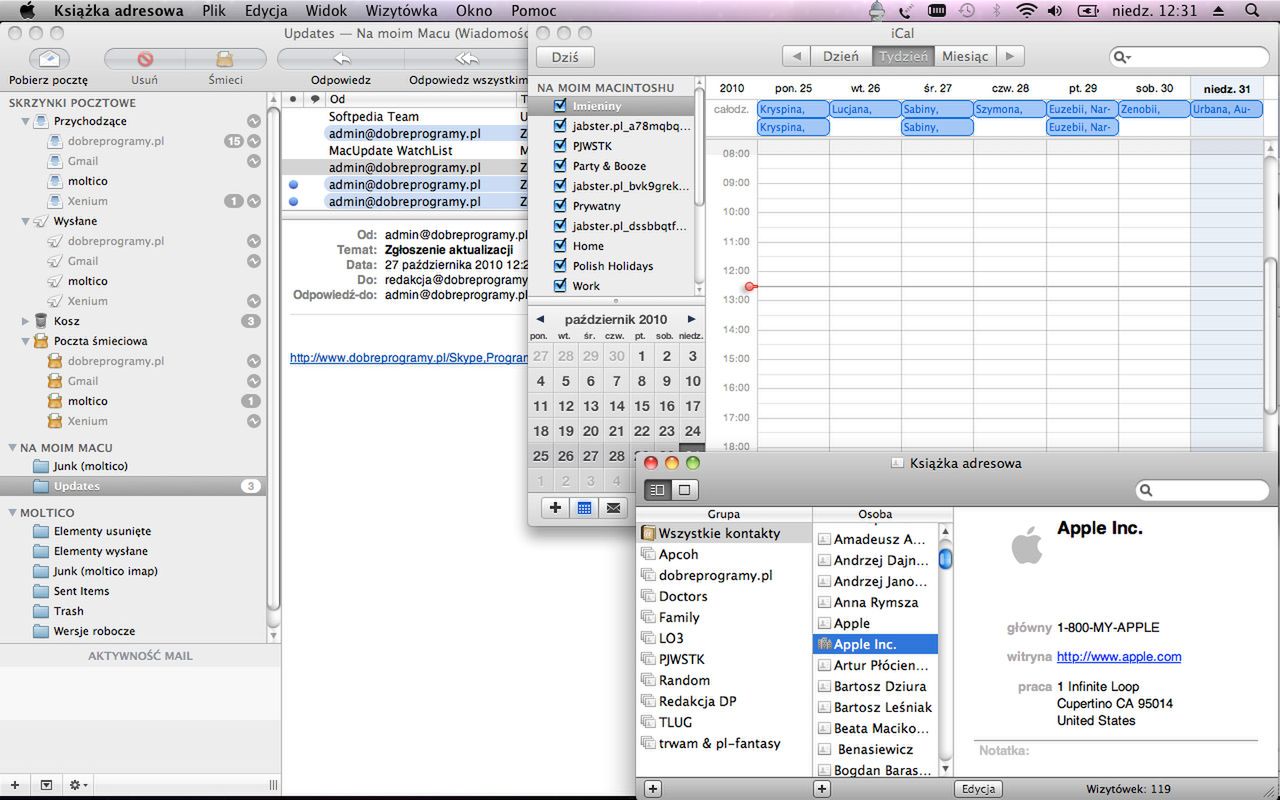Open iCal notifications envelope icon
The height and width of the screenshot is (800, 1280).
(615, 507)
